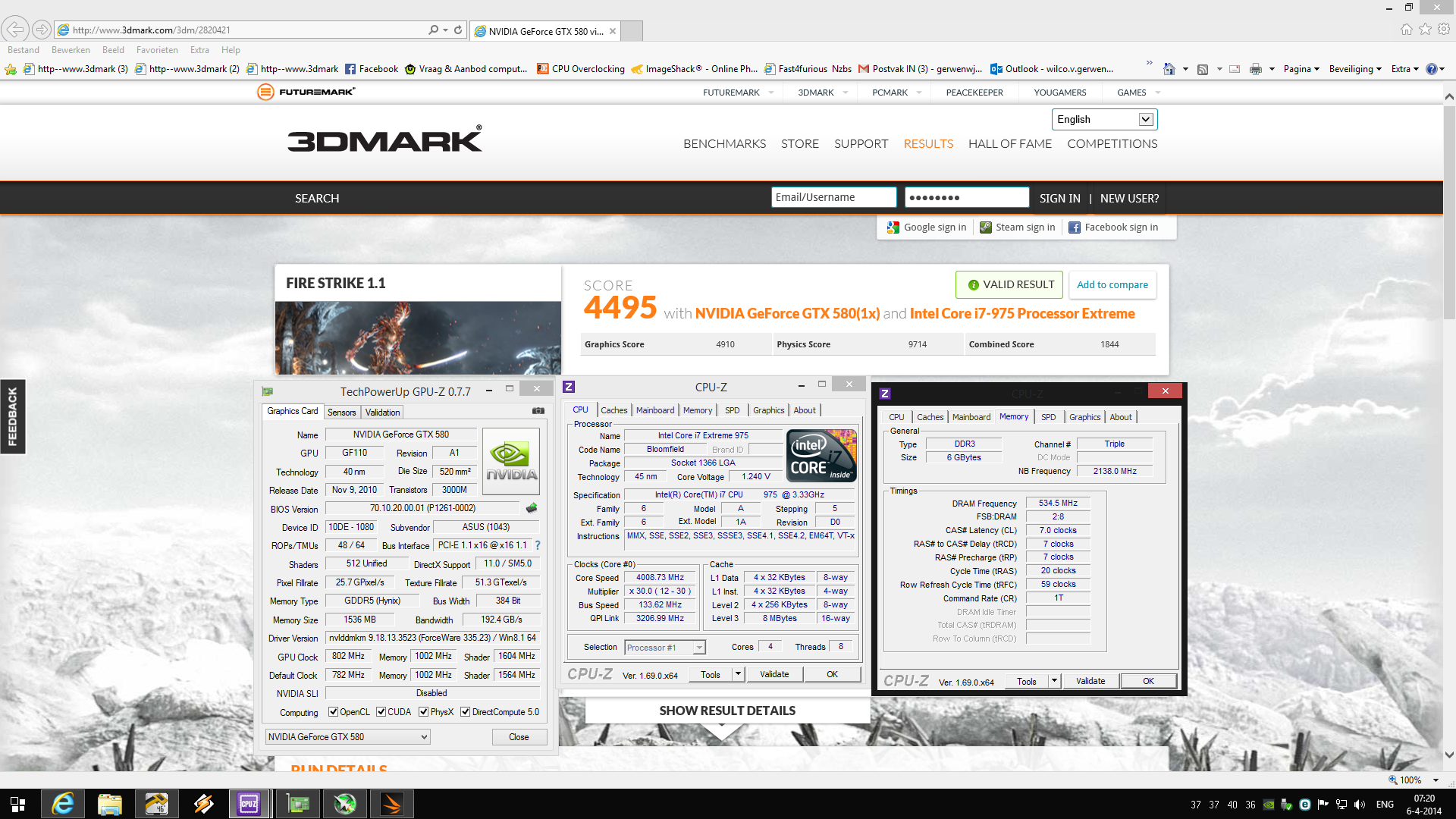Open the GPU selection dropdown in GPU-Z
The width and height of the screenshot is (1456, 819).
(347, 737)
